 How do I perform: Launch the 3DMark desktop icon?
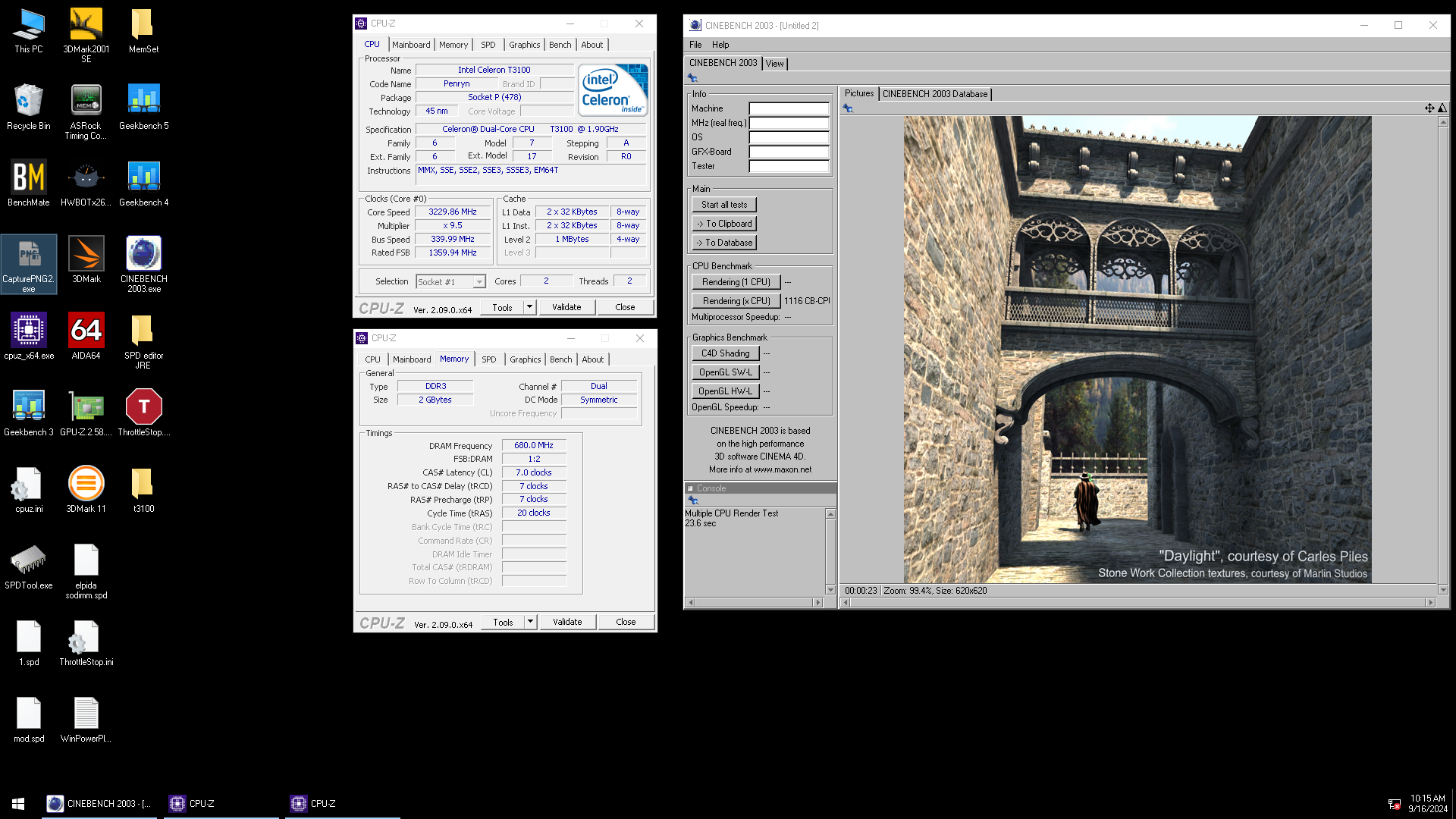tap(86, 260)
